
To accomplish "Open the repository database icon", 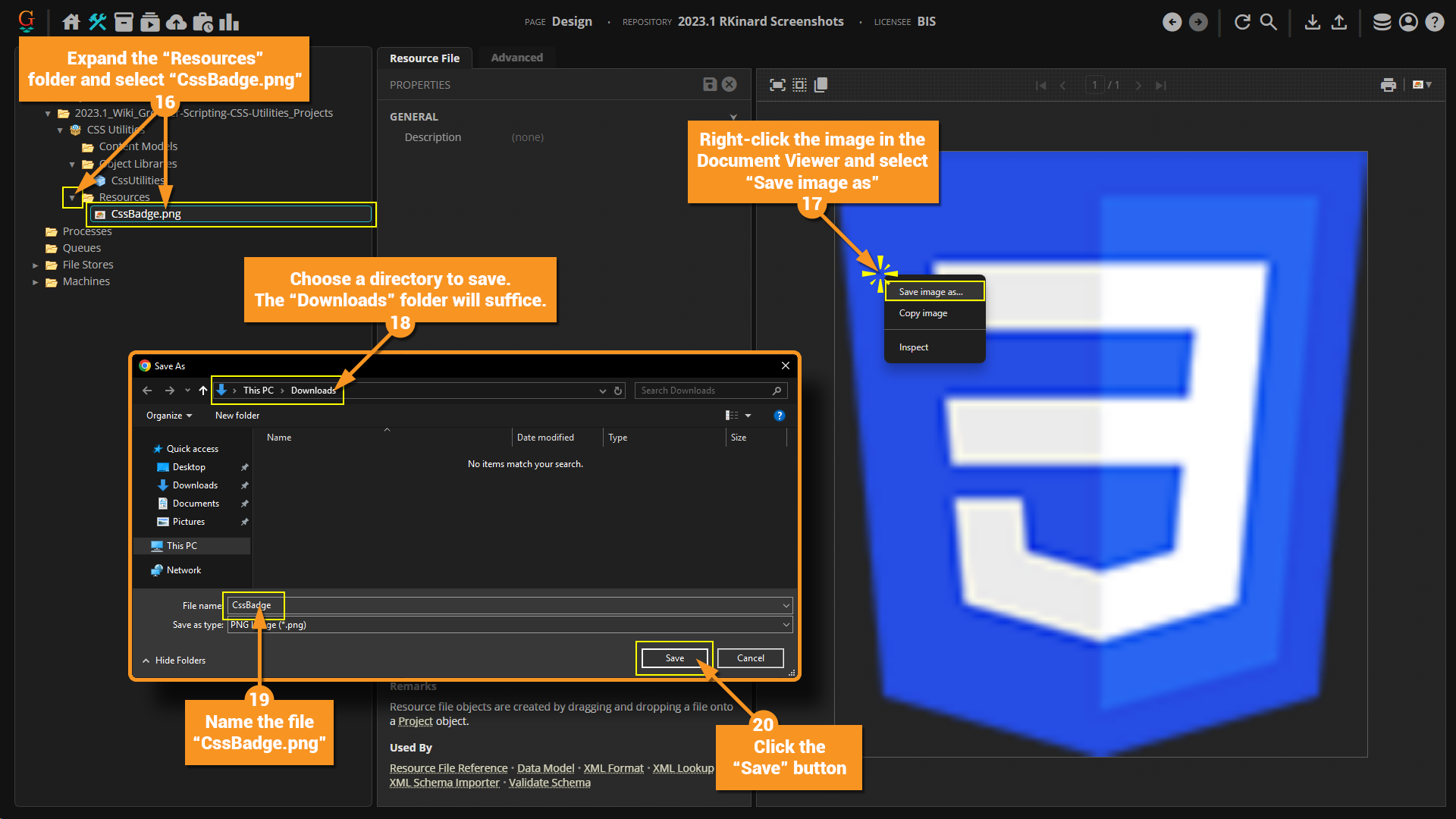I will 1382,22.
